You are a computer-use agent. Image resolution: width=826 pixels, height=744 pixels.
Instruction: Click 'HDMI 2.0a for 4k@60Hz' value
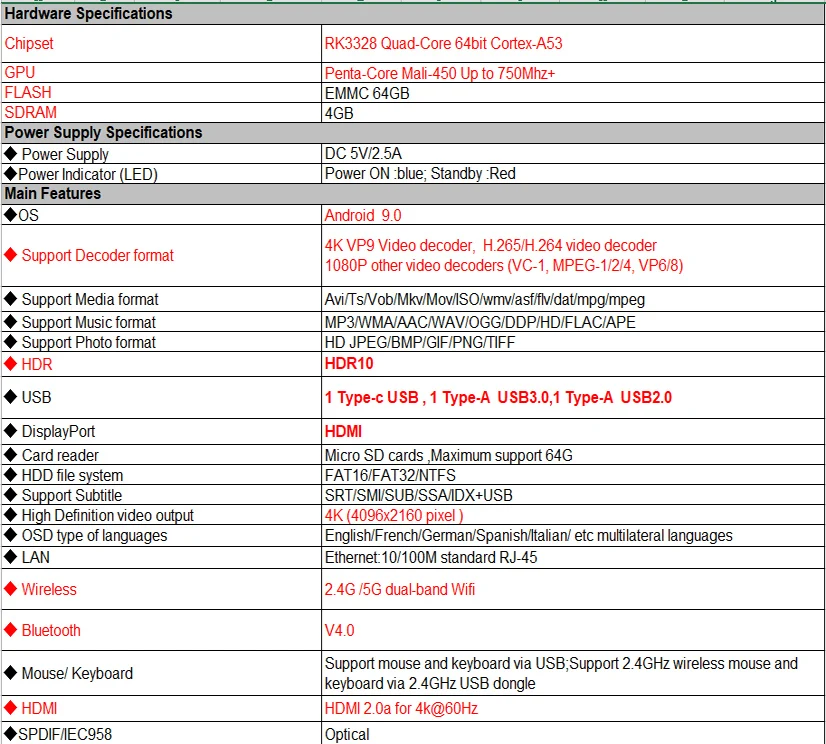pos(573,709)
